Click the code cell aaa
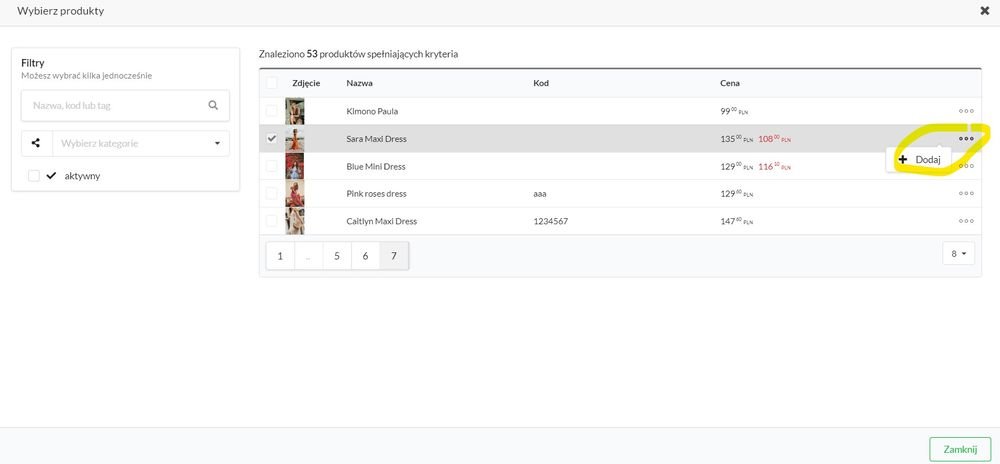 (x=540, y=193)
